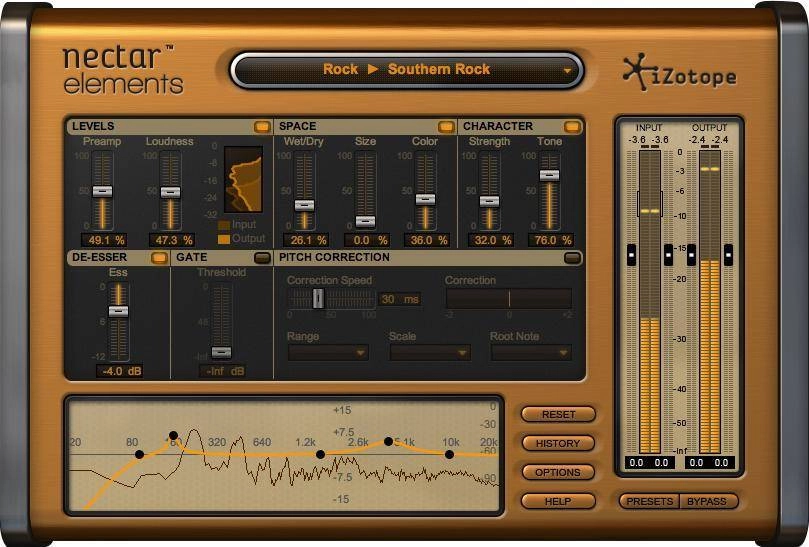
Task: Select the EQ node near 10k
Action: coord(449,454)
